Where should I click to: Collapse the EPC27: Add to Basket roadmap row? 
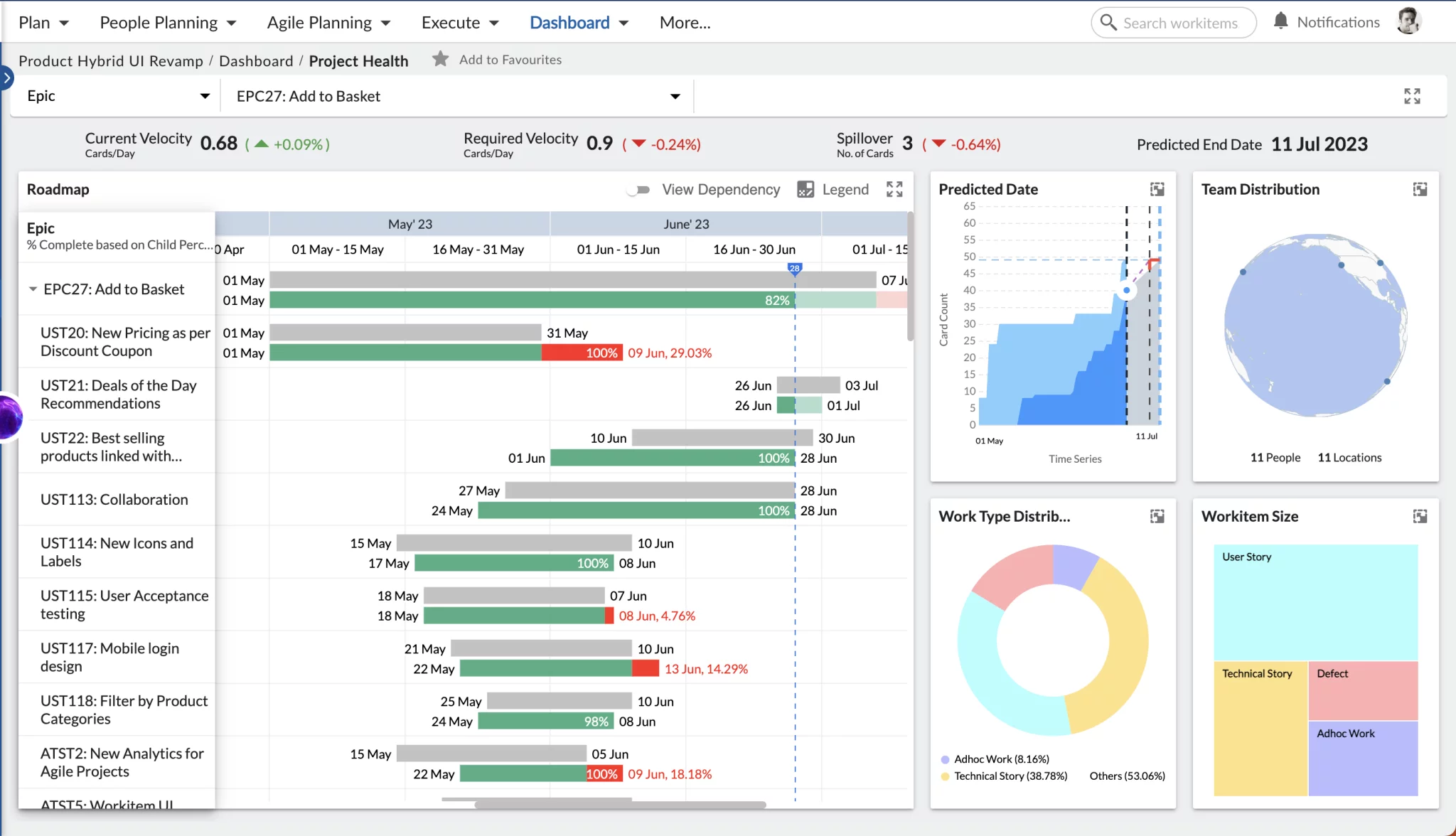(x=31, y=289)
